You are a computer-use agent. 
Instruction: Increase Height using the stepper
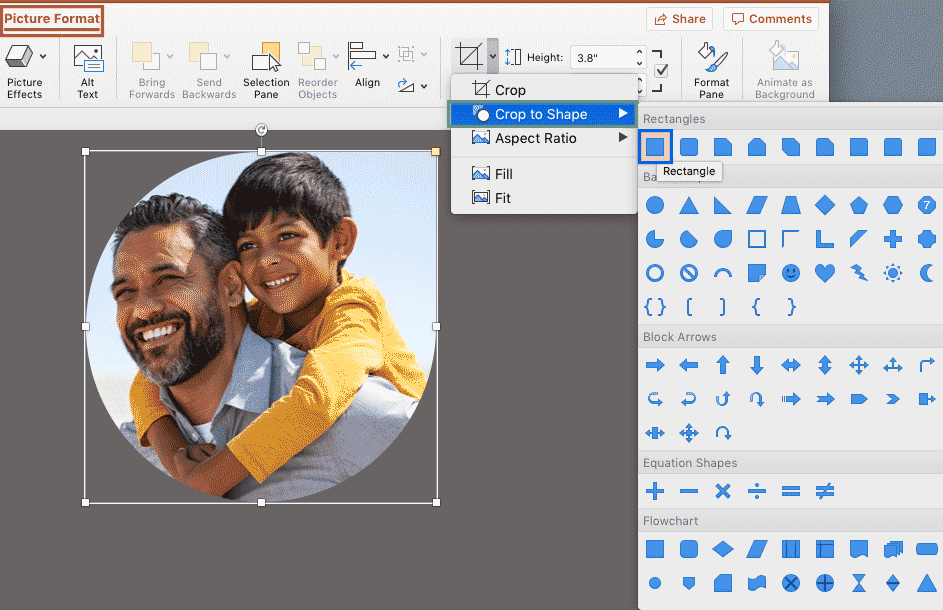click(639, 51)
